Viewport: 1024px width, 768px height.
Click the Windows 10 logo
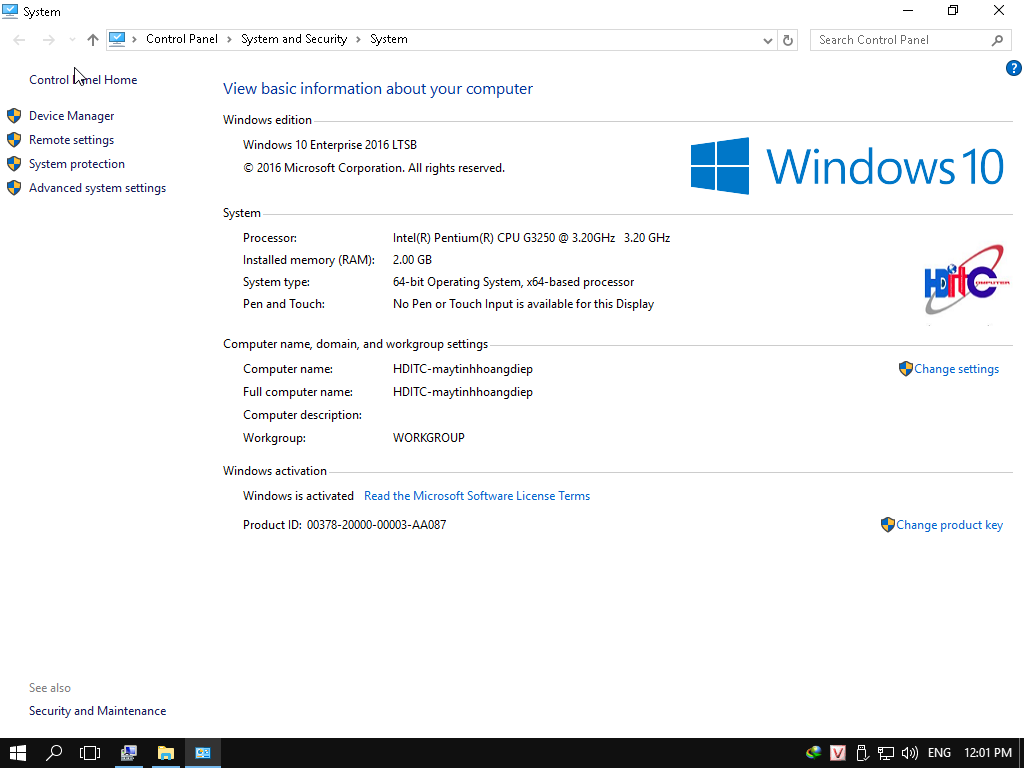coord(847,166)
